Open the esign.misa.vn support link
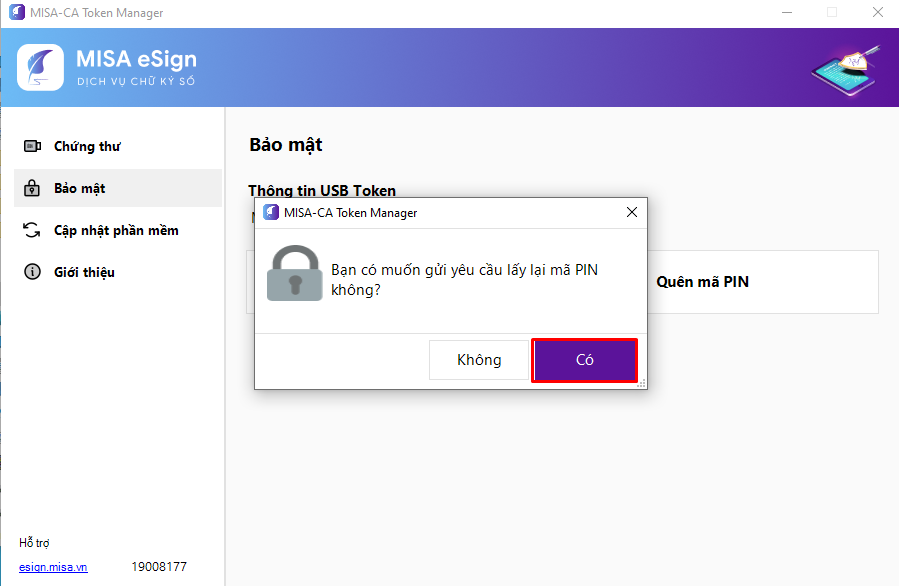899x586 pixels. coord(53,567)
